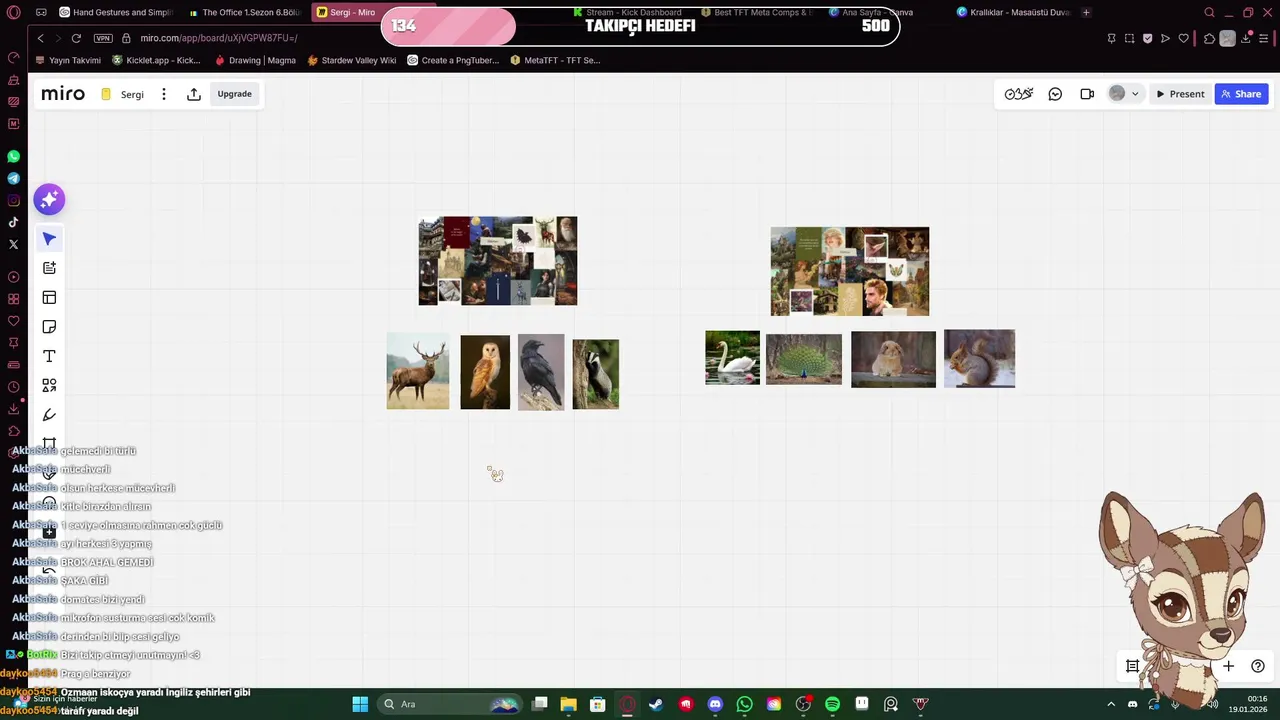
Task: Open Instagram in the Opera sidebar
Action: point(13,201)
